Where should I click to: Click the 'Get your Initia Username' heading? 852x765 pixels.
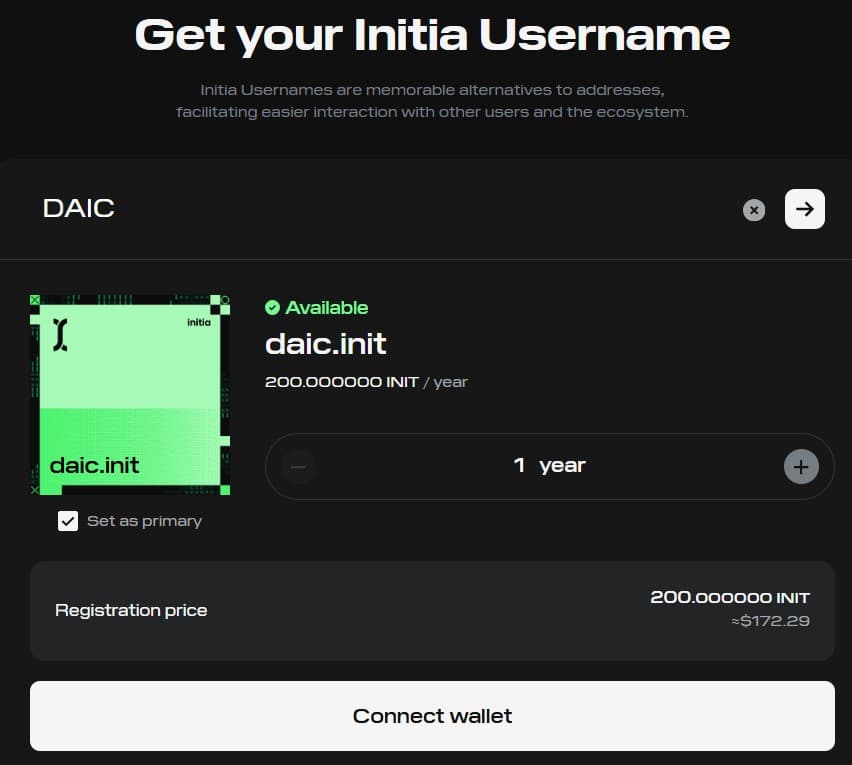432,35
